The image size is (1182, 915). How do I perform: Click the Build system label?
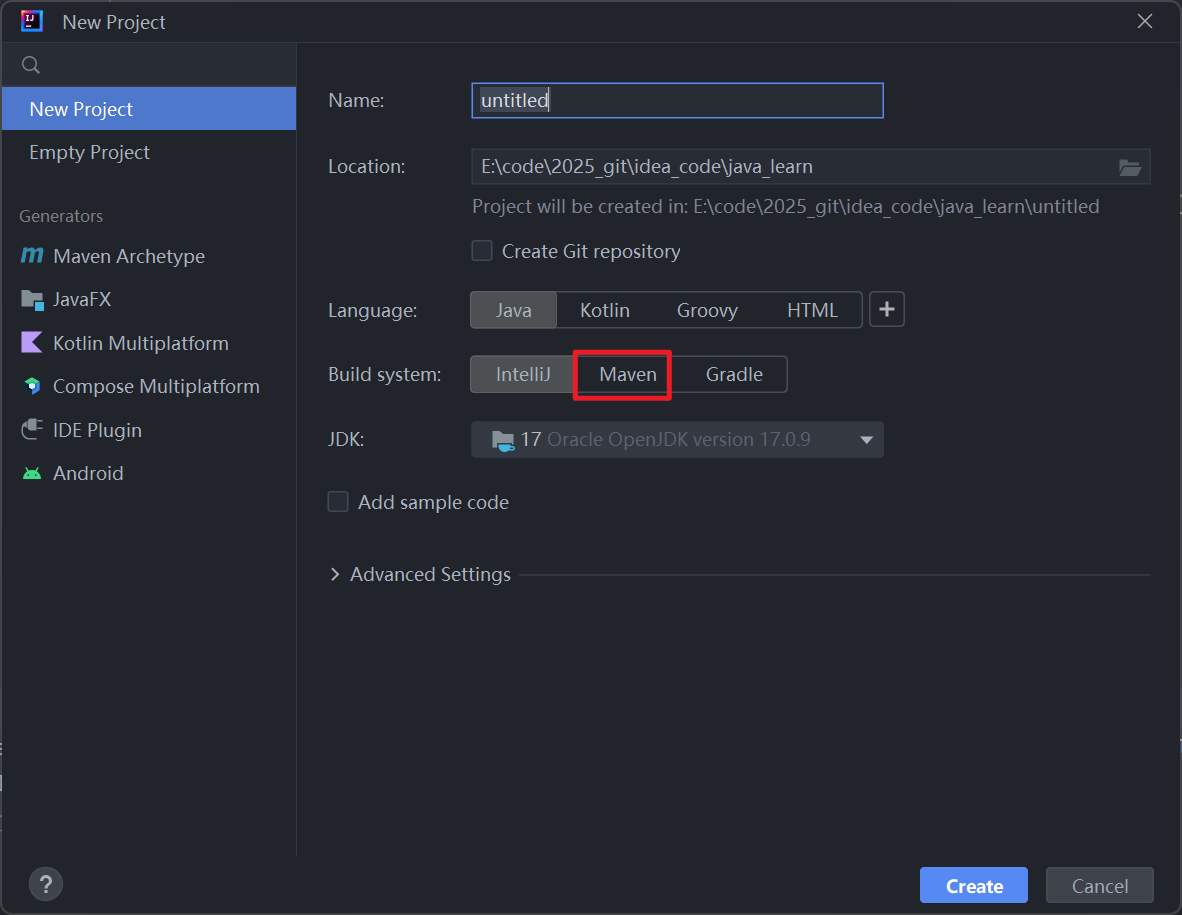tap(384, 375)
